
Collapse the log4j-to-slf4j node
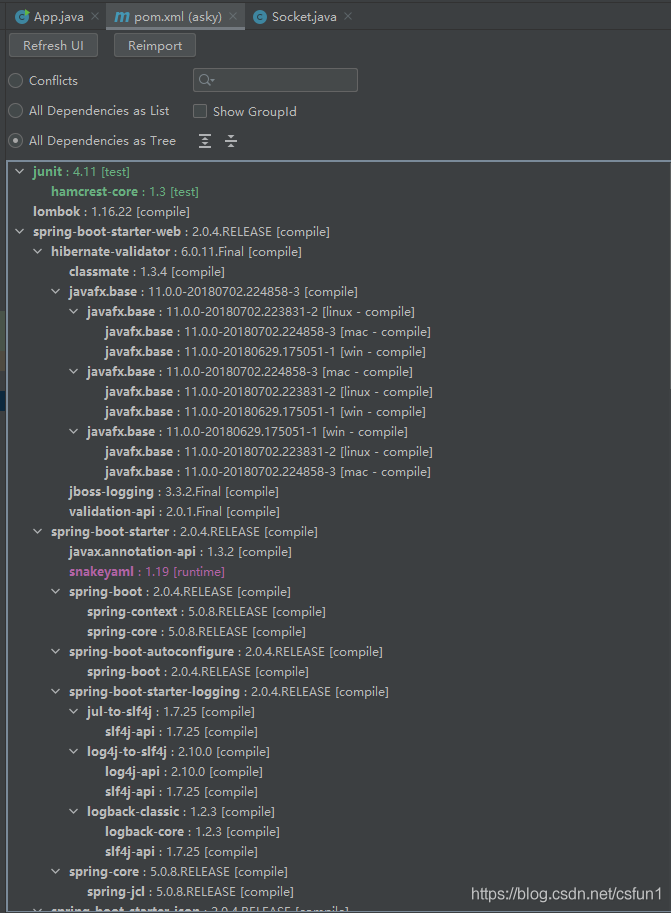tap(74, 752)
